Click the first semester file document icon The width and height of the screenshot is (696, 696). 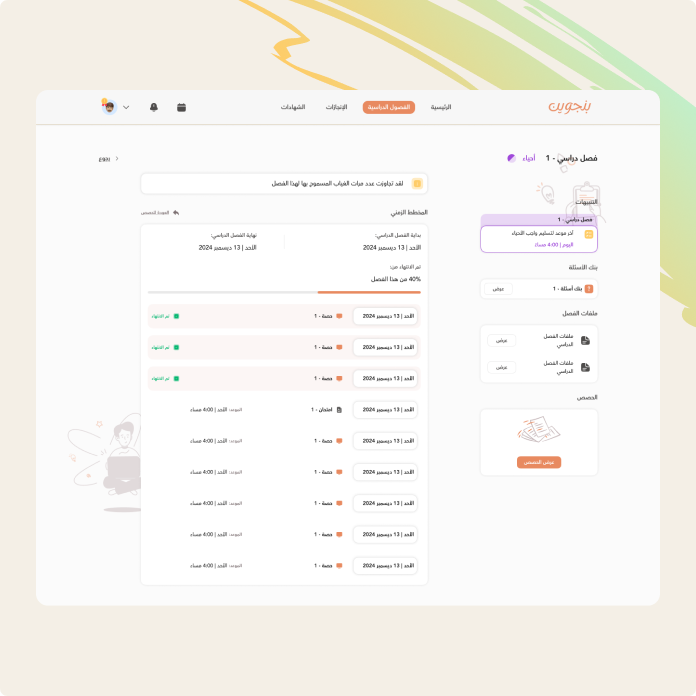(x=586, y=340)
